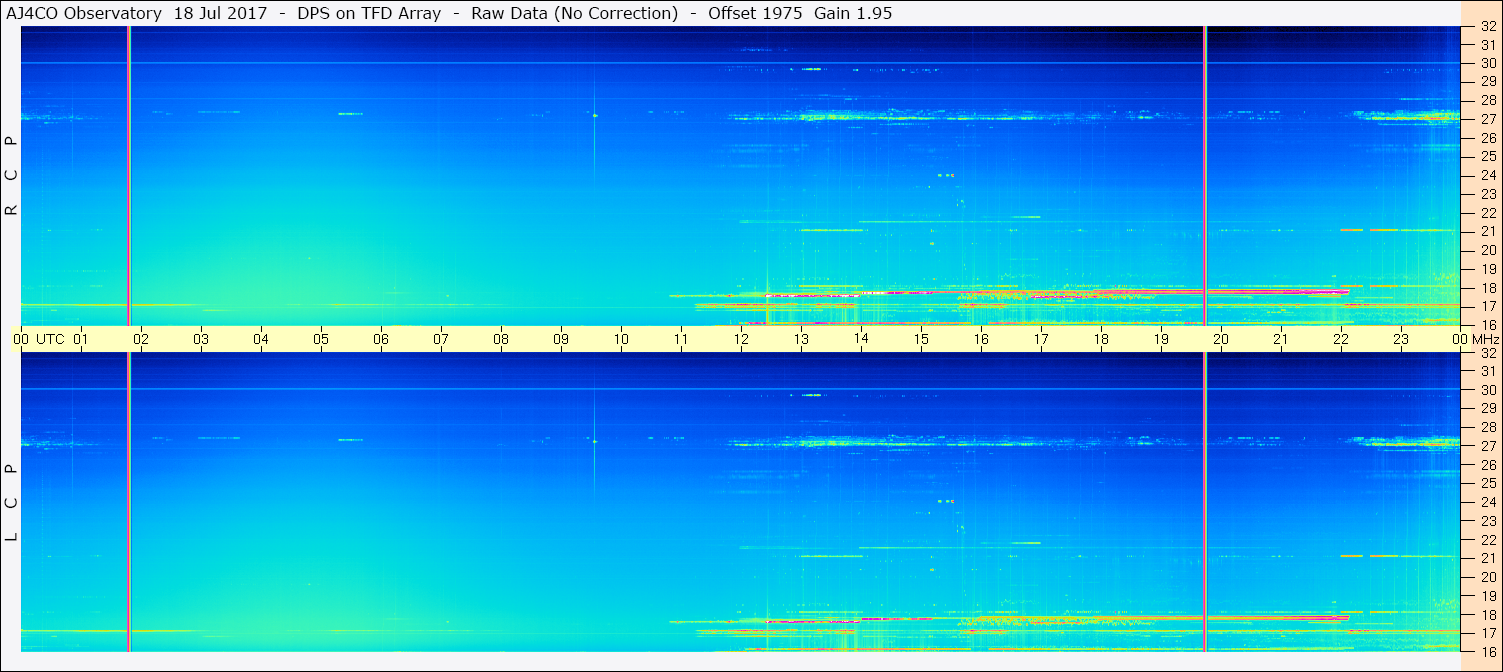Select the 06 hour label on the time axis
This screenshot has width=1503, height=672.
pyautogui.click(x=381, y=339)
